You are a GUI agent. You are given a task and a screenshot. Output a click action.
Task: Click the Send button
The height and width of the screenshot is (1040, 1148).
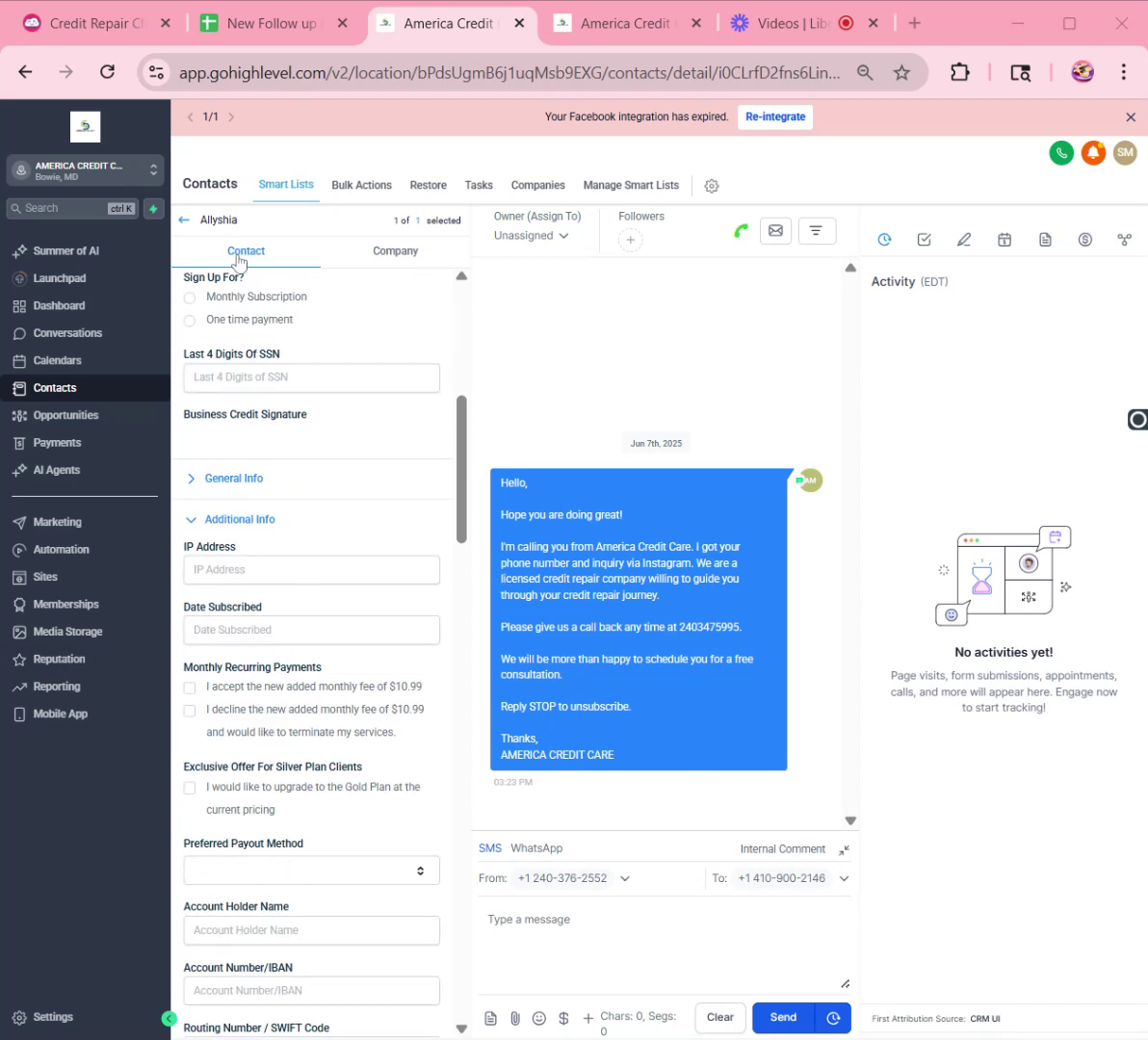[783, 1018]
